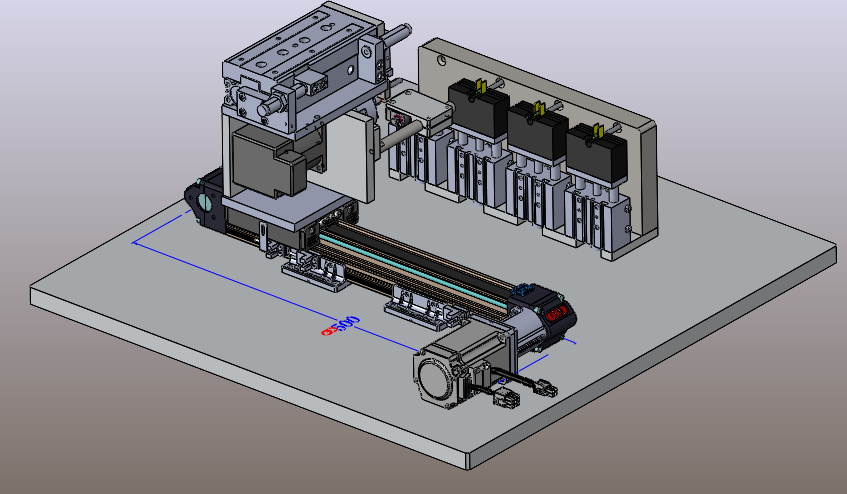Pick the yellow clip on the rightmost gripper
847x494 pixels.
[x=597, y=130]
